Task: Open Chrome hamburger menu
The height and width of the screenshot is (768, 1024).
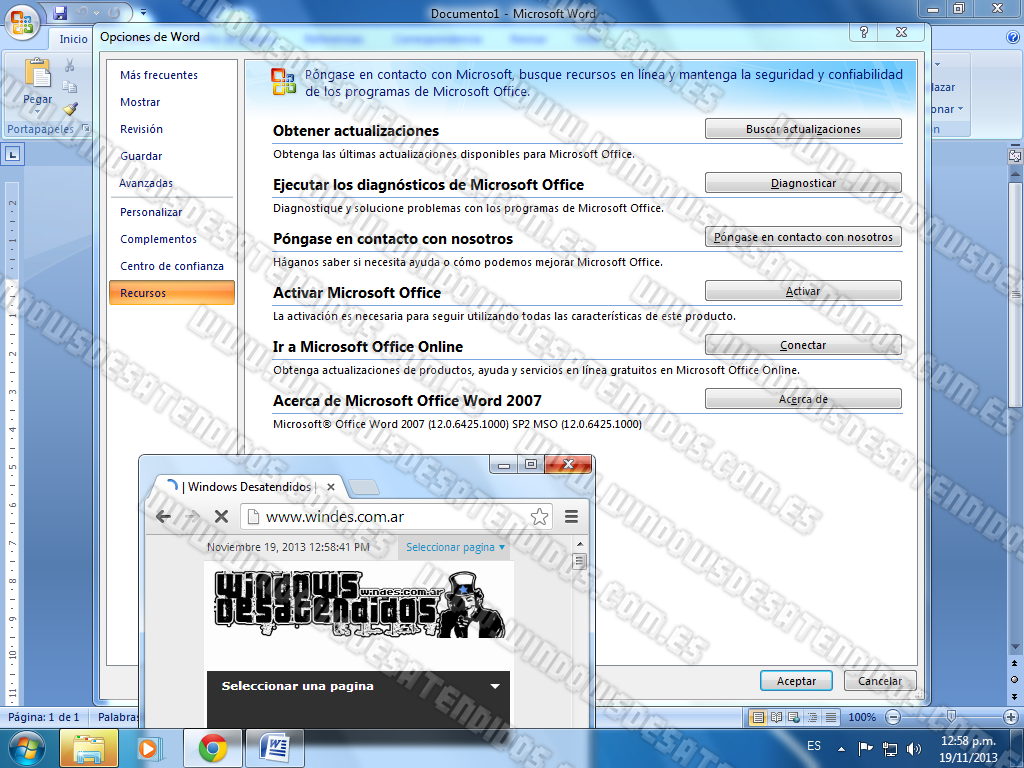Action: [x=571, y=517]
